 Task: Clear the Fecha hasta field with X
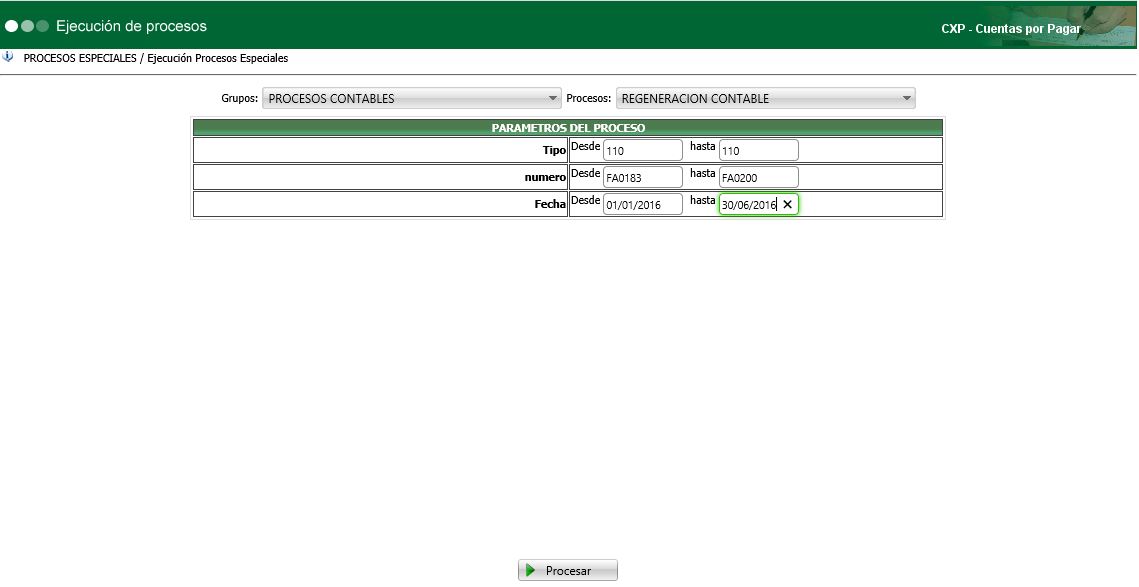(787, 205)
